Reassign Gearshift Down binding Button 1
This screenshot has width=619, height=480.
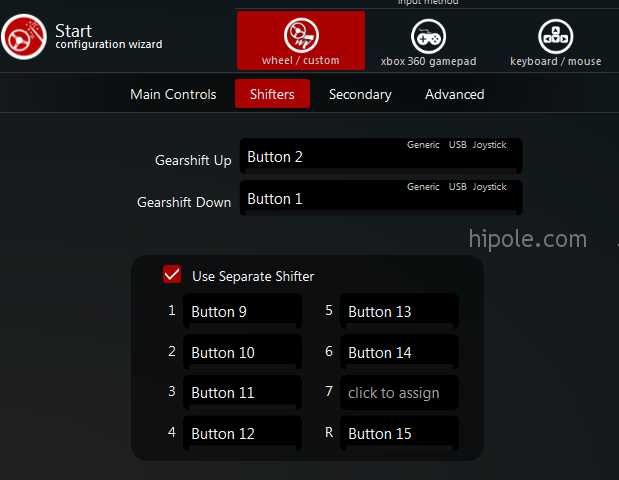click(381, 198)
